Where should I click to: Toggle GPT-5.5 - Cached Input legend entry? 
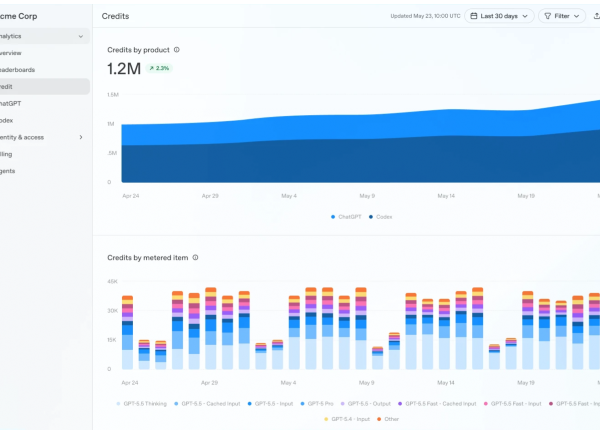(207, 404)
